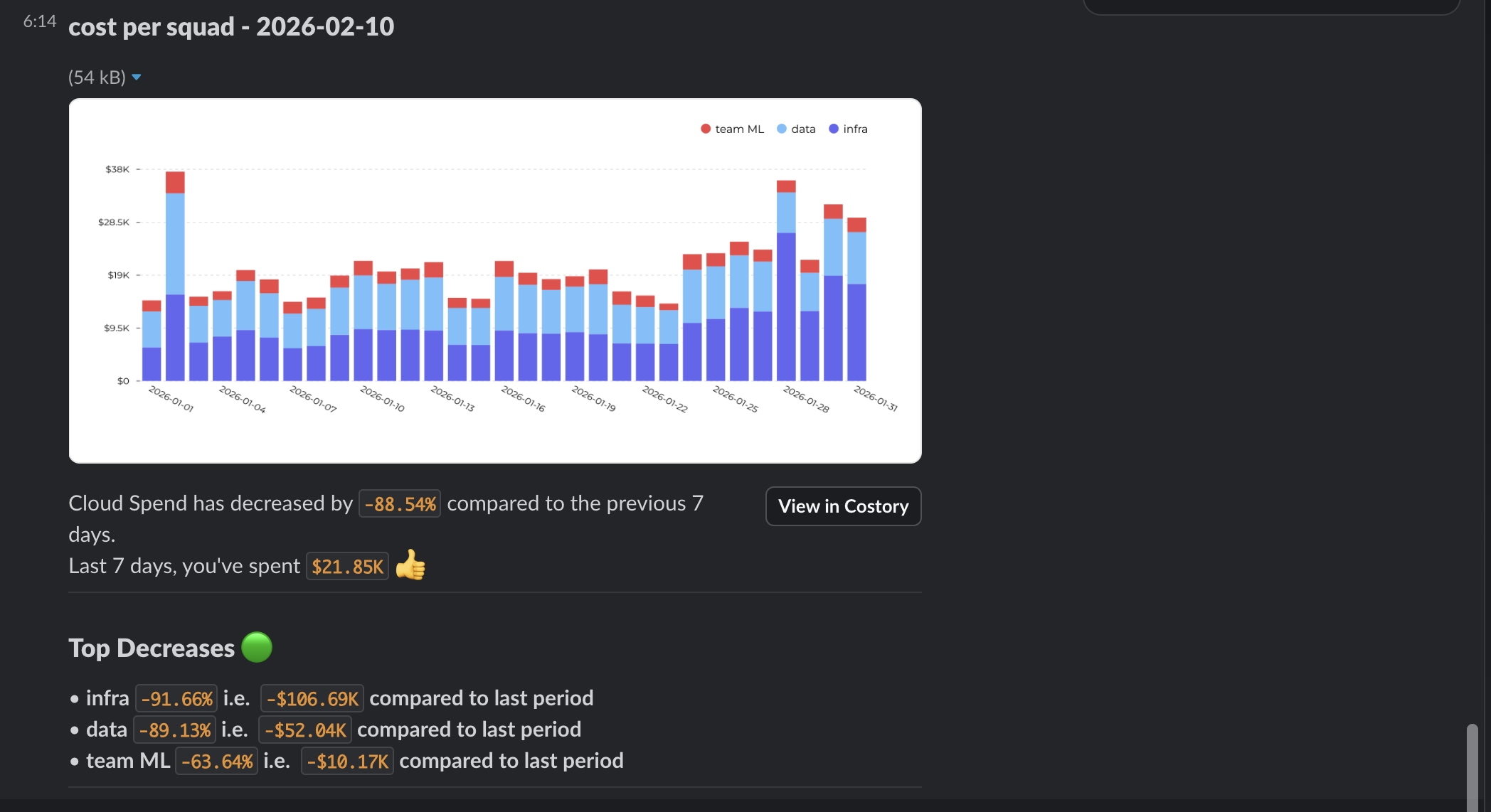
Task: Click the 6:14 message timestamp
Action: [41, 21]
